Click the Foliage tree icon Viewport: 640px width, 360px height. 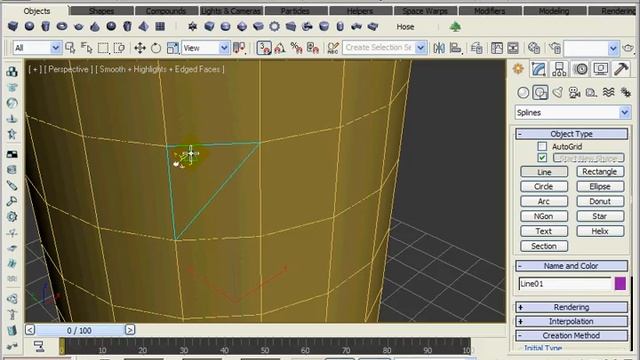pos(455,27)
